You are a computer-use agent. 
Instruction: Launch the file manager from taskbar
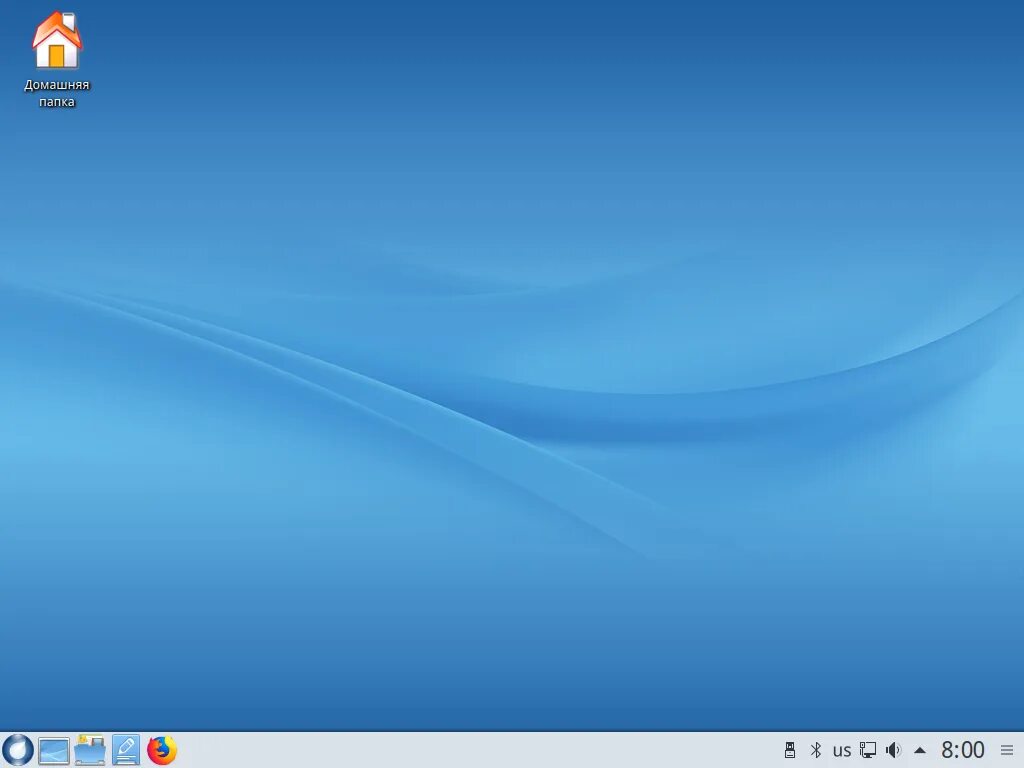89,750
